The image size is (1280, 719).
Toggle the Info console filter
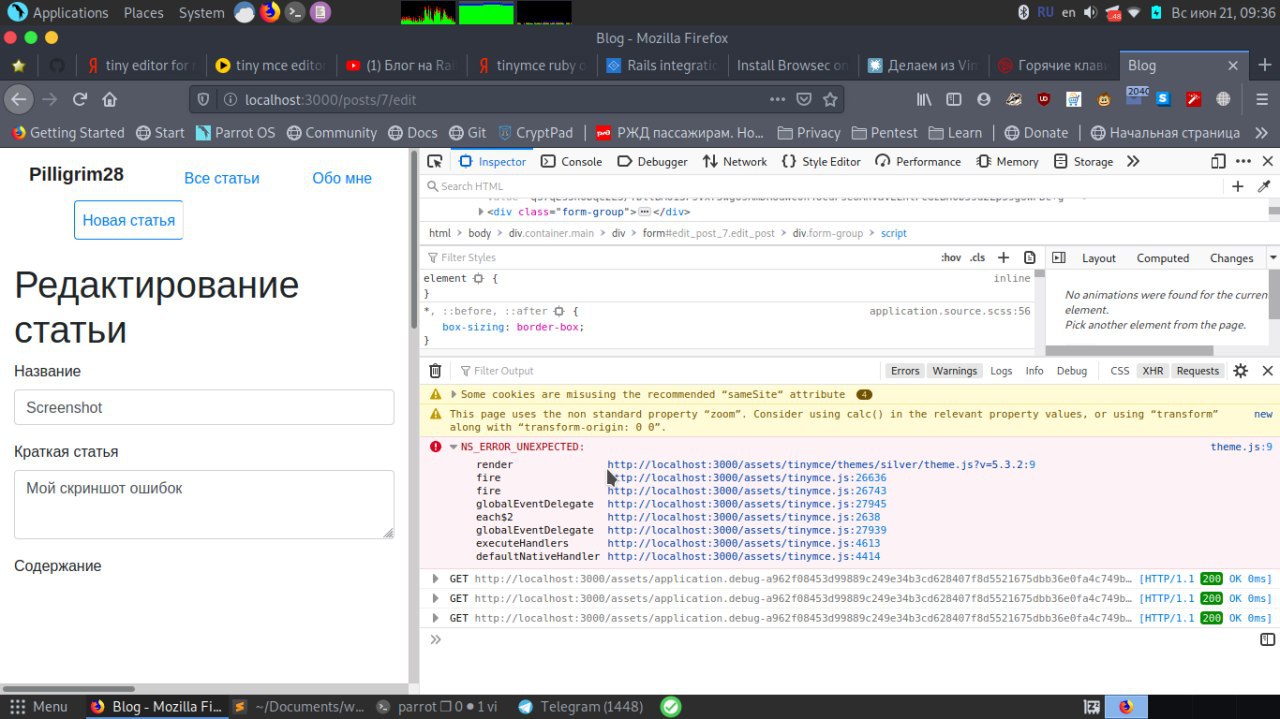tap(1034, 371)
